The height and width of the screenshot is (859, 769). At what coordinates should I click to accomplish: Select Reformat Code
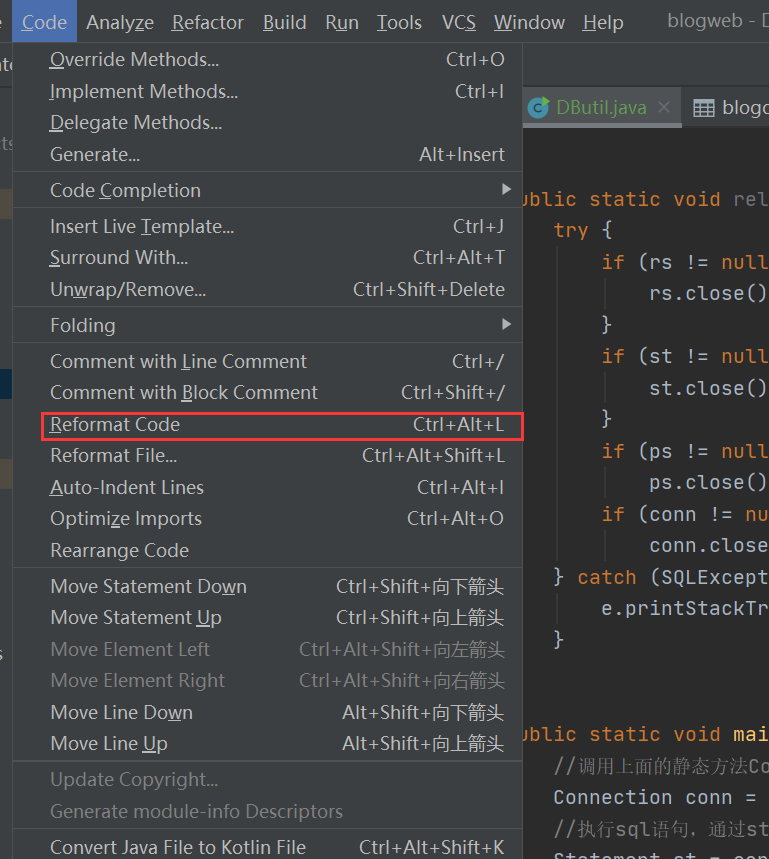pos(113,424)
